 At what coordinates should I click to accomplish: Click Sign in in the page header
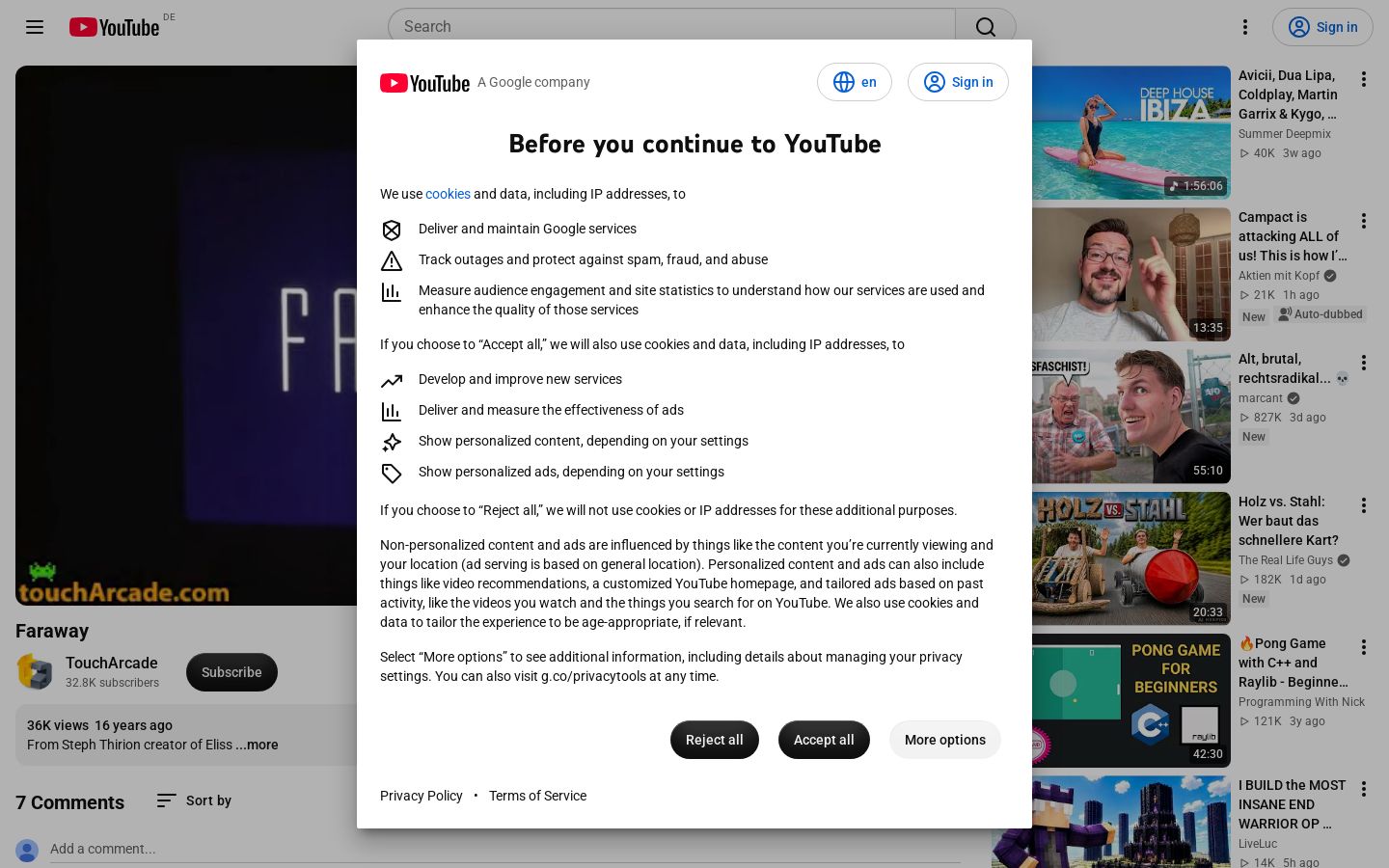pyautogui.click(x=1322, y=27)
